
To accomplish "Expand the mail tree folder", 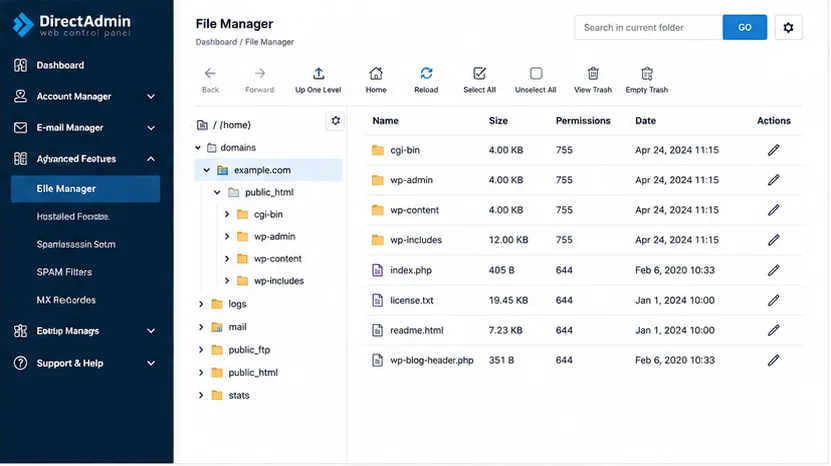I will [x=201, y=327].
